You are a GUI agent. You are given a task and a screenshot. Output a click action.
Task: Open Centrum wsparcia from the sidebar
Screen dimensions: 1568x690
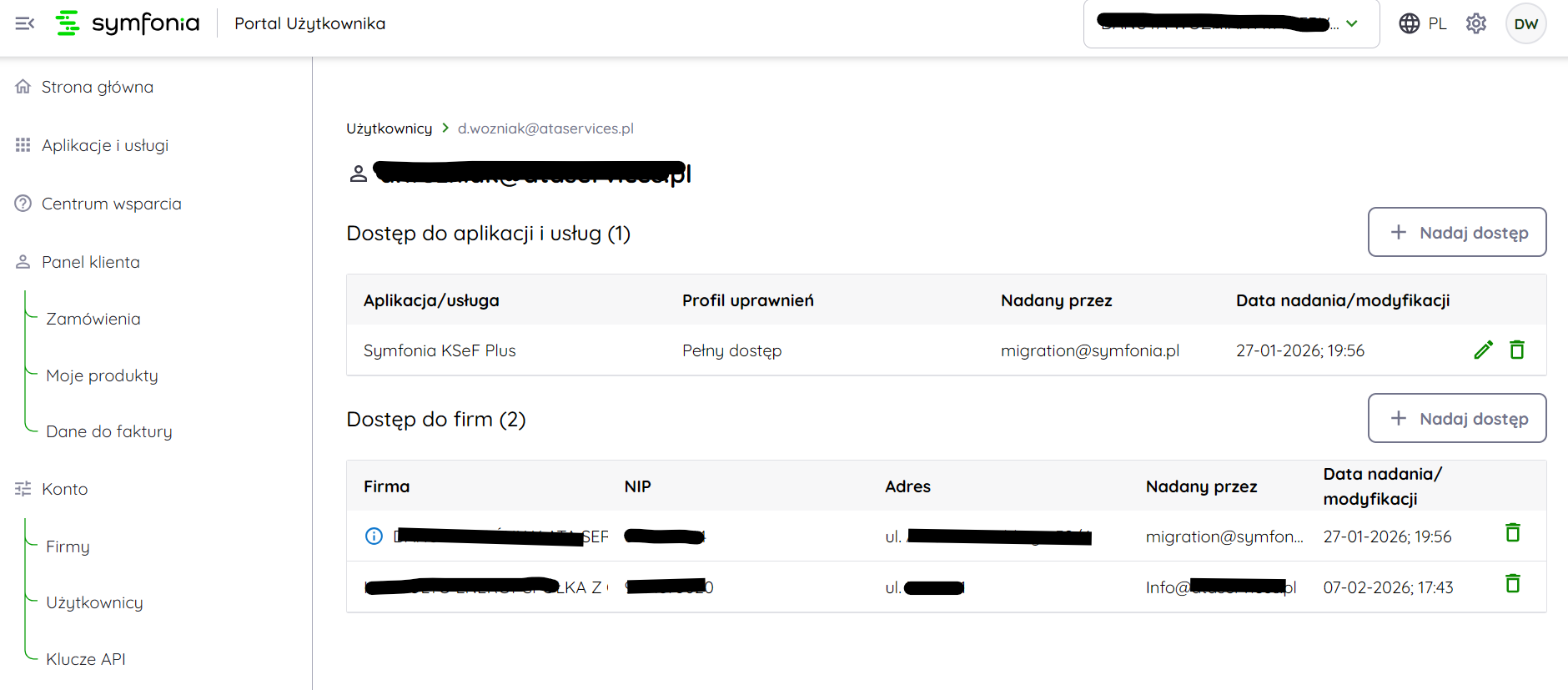coord(111,204)
